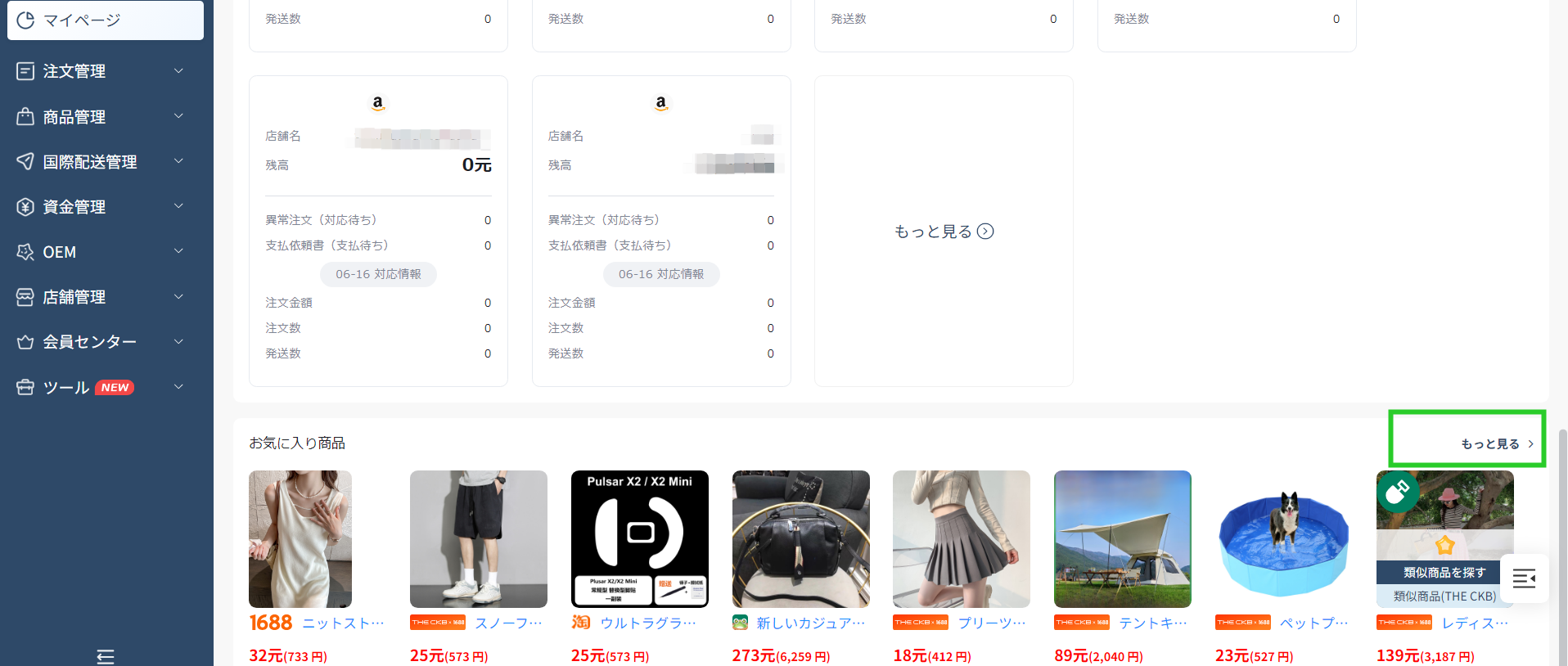The width and height of the screenshot is (1568, 666).
Task: Click the order management list icon
Action: point(25,72)
